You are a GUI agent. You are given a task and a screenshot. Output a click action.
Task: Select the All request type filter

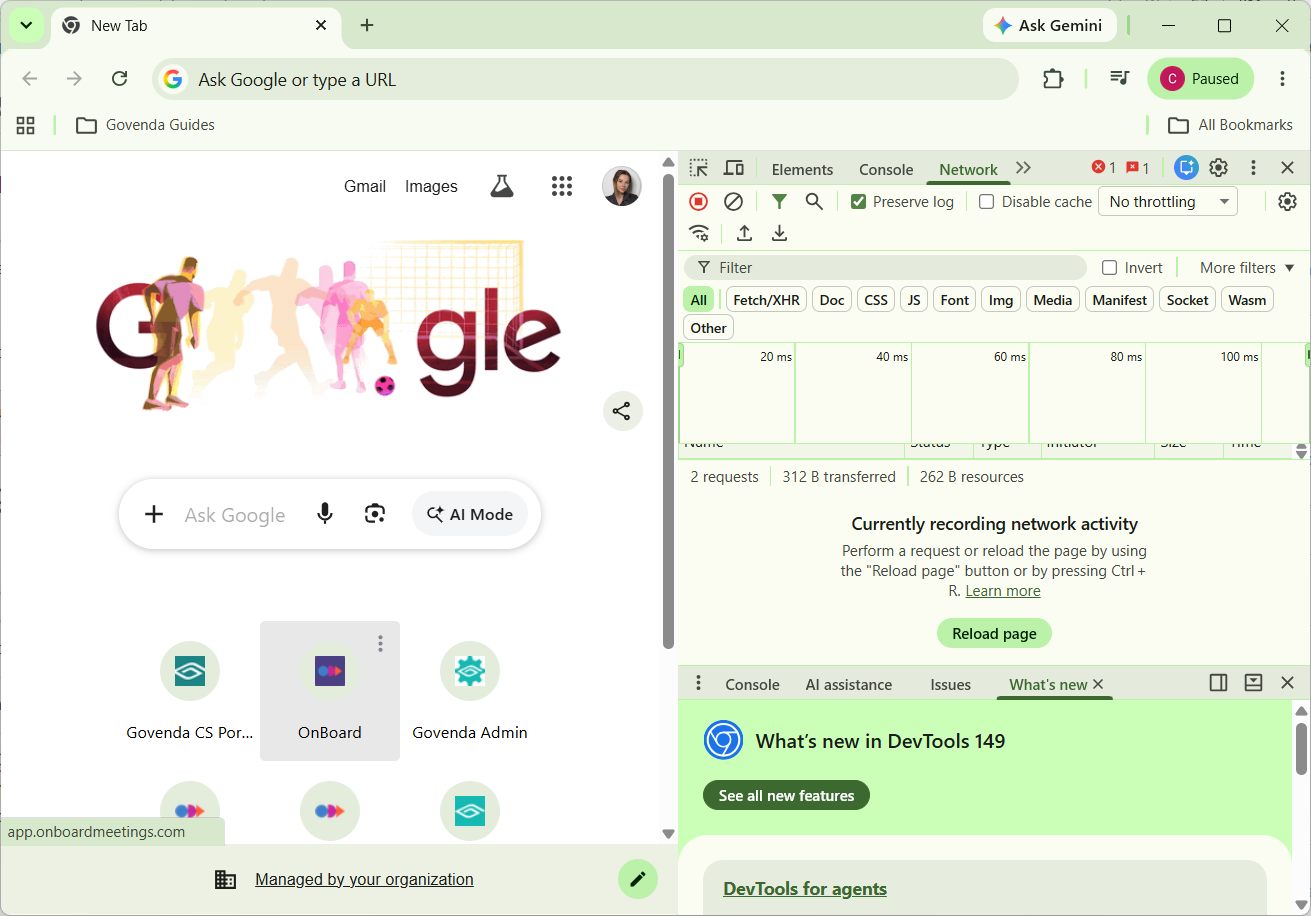point(698,300)
